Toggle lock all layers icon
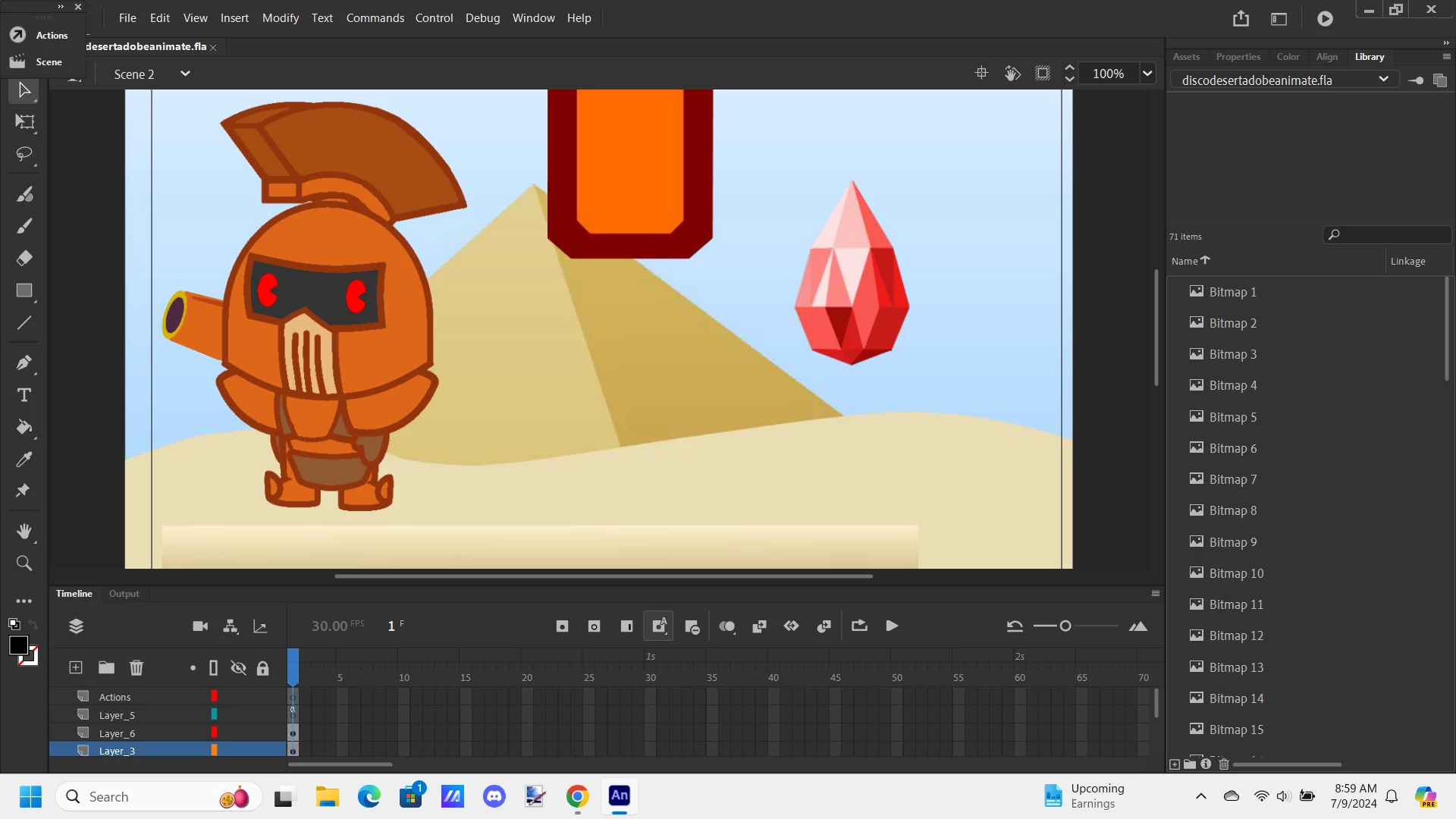The height and width of the screenshot is (819, 1456). [262, 668]
